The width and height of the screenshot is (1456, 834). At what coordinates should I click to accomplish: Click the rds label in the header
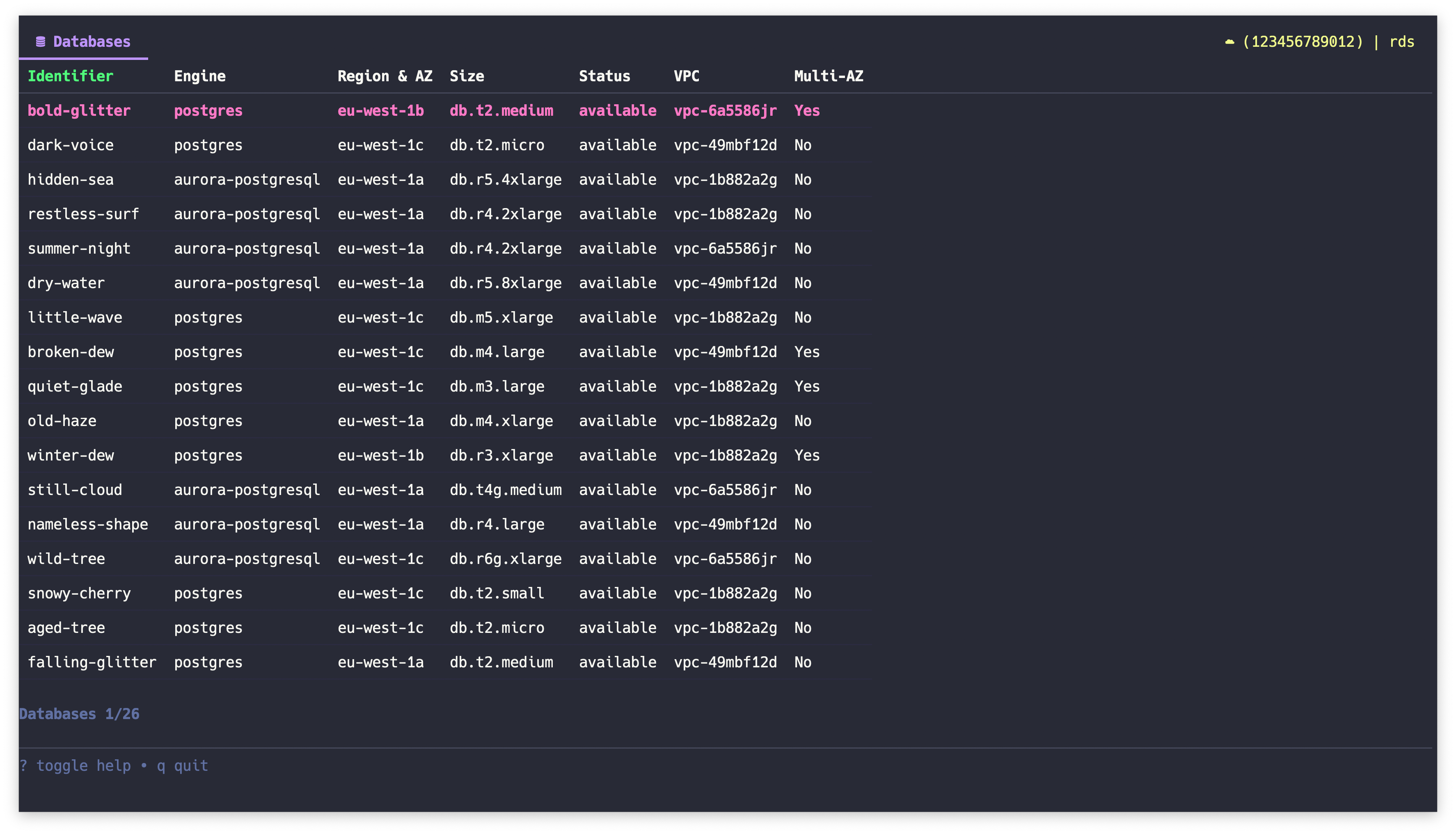pos(1401,42)
